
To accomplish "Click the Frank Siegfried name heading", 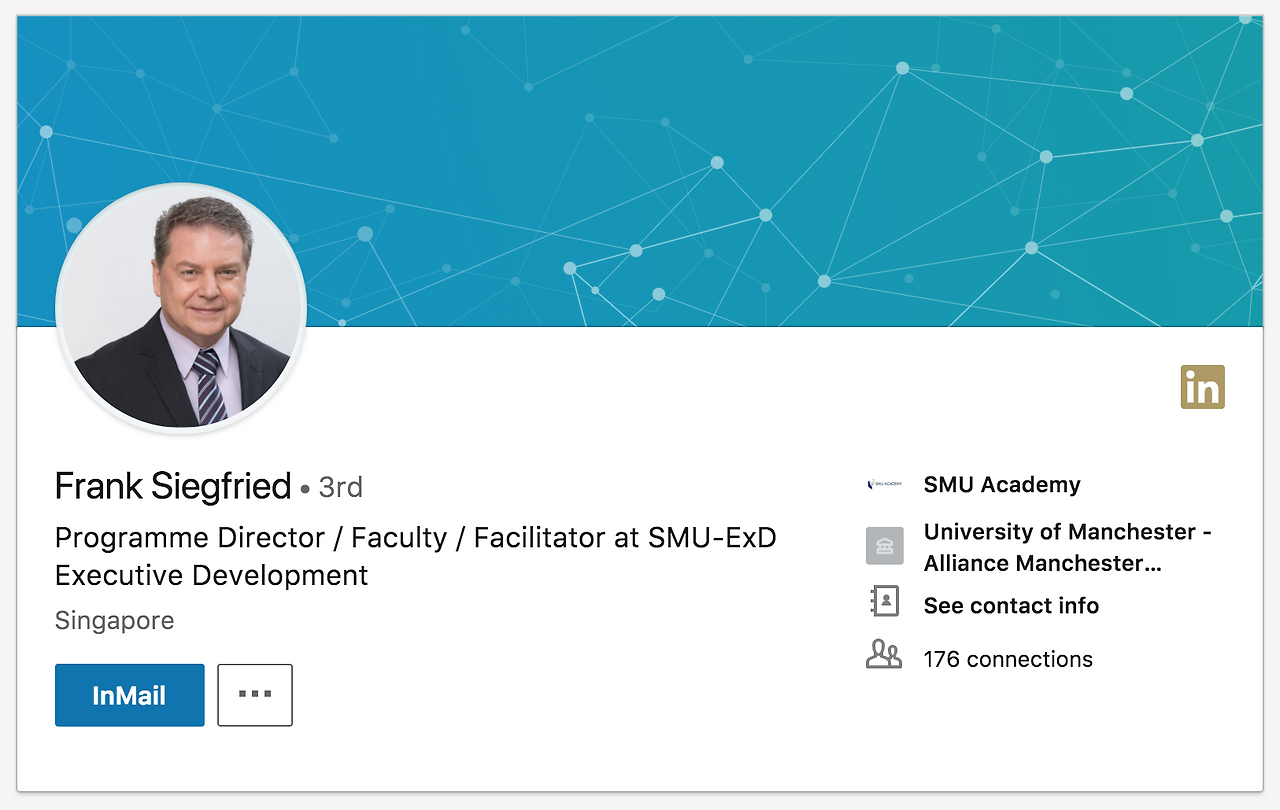I will [173, 487].
